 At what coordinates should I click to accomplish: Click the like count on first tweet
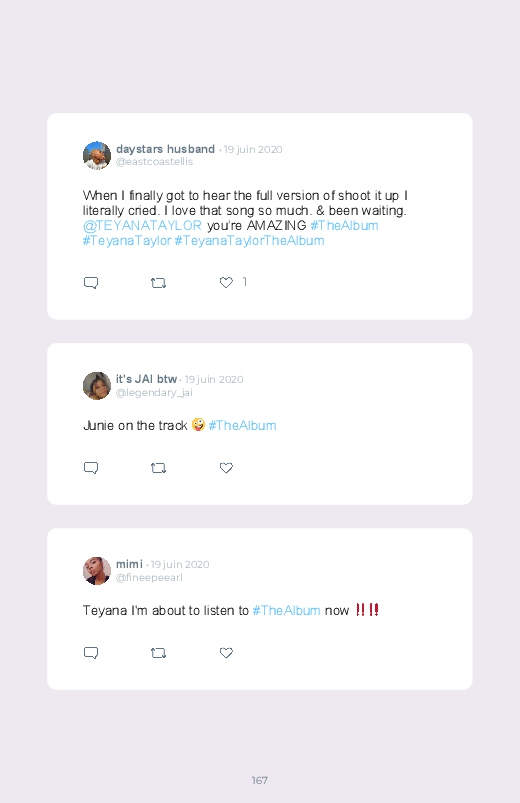point(245,282)
